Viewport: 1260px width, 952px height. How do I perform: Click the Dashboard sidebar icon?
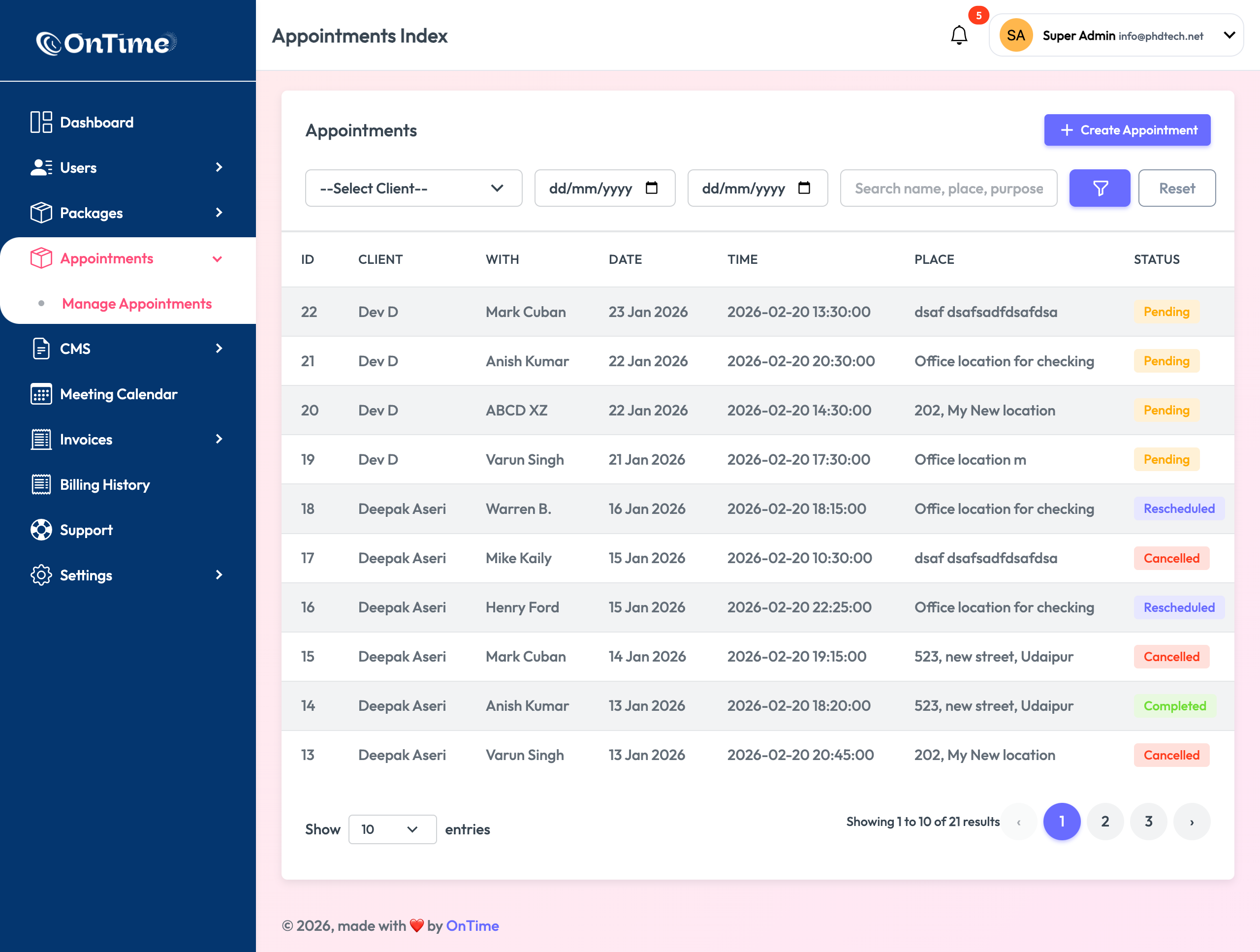tap(41, 122)
